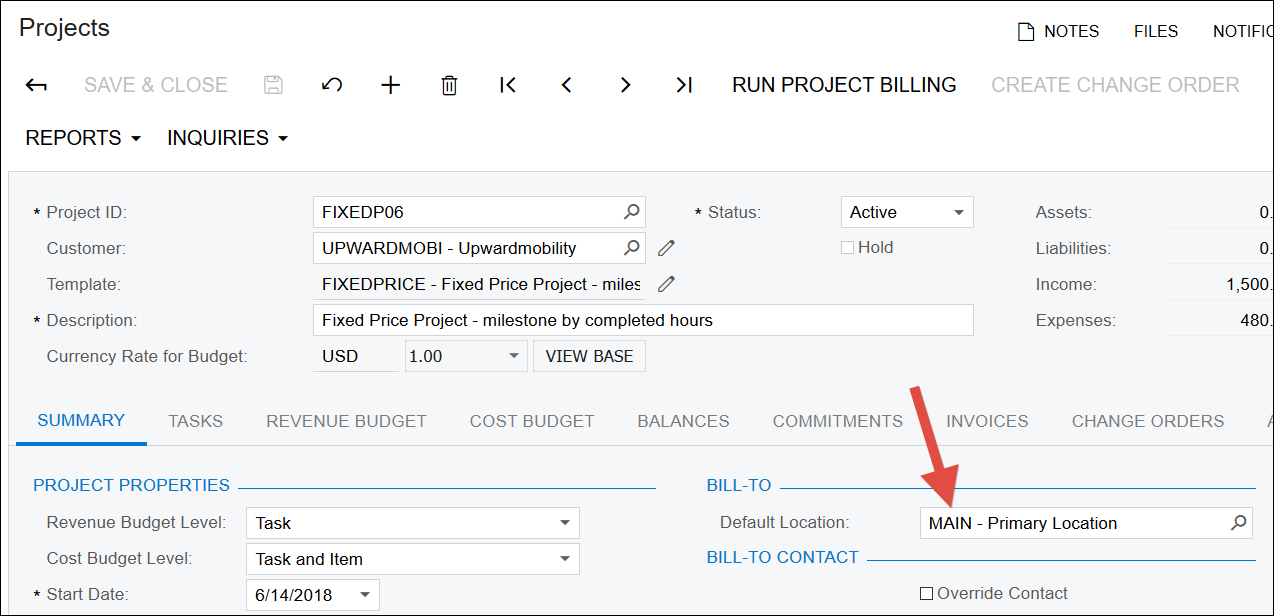Screen dimensions: 1274x616
Task: Enable the Hold checkbox
Action: point(847,248)
